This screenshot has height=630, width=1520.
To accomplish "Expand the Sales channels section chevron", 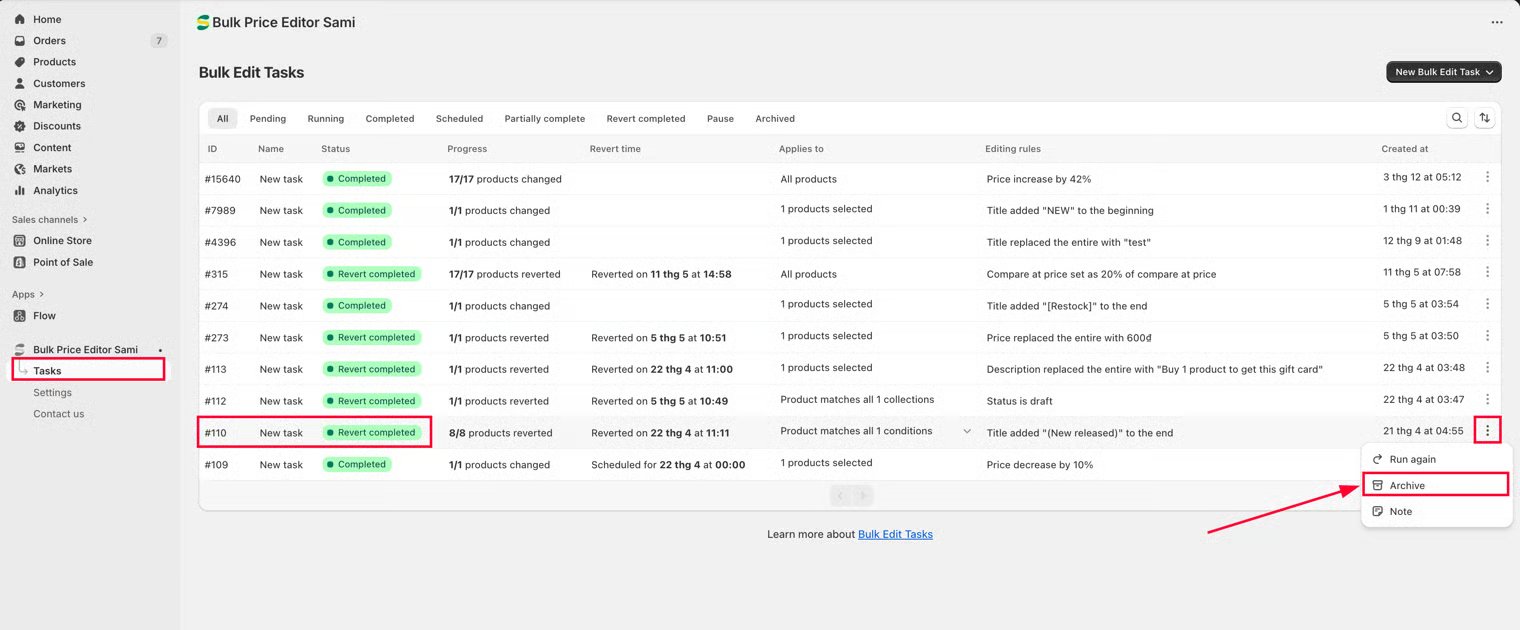I will tap(85, 220).
